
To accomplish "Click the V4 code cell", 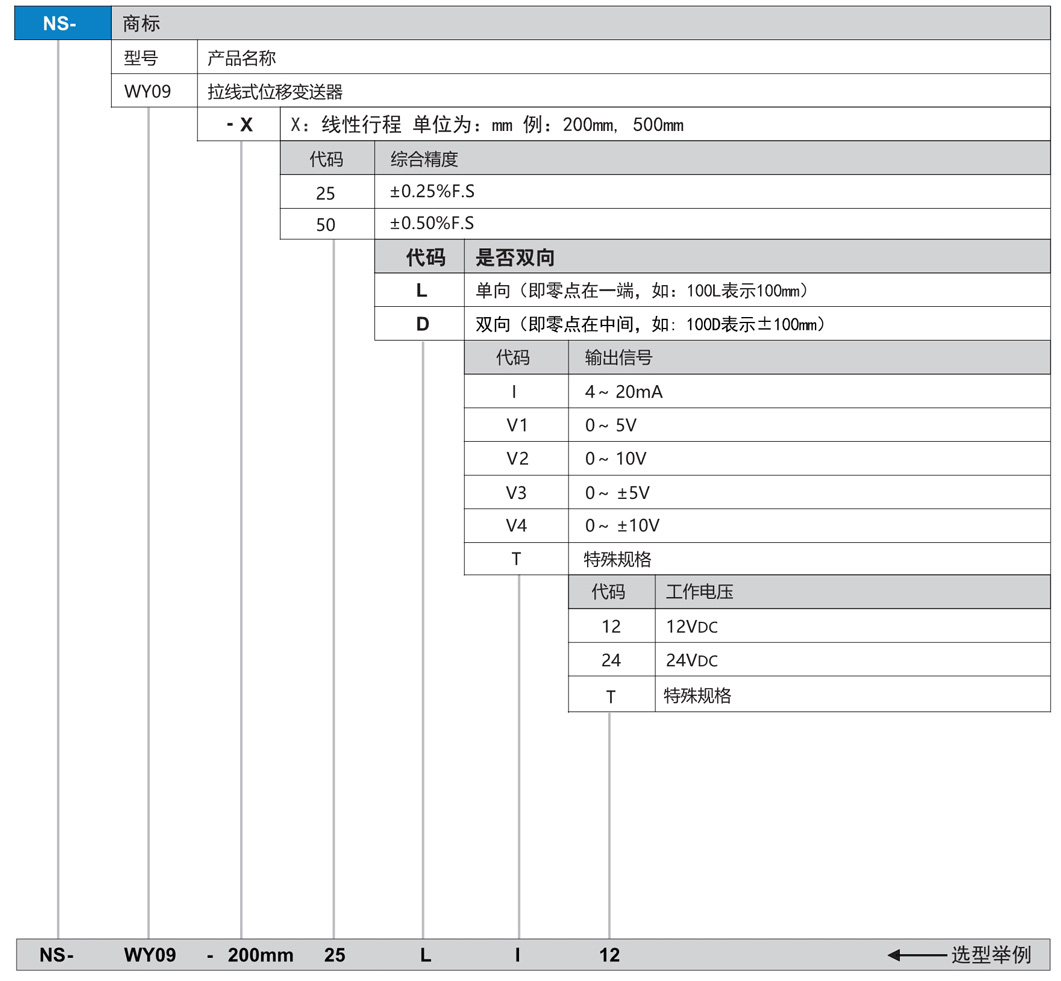I will 516,526.
